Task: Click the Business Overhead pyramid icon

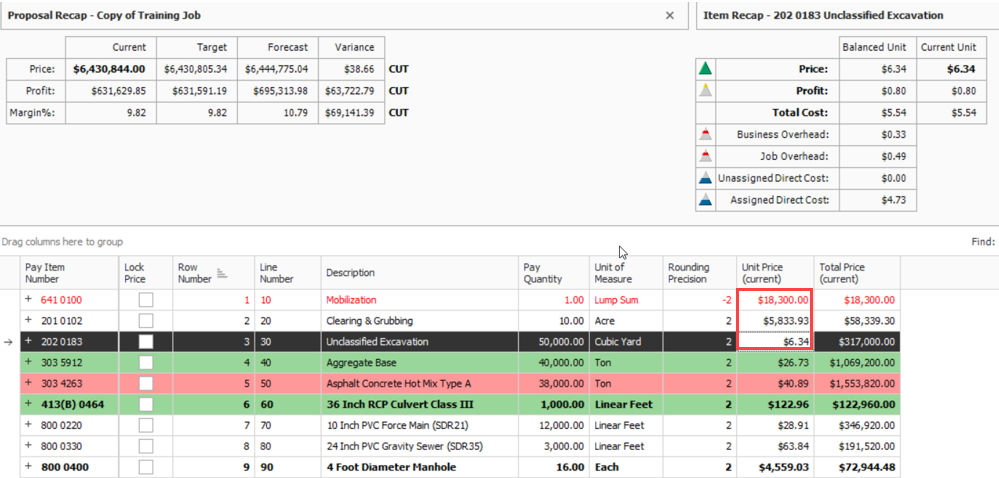Action: [x=705, y=135]
